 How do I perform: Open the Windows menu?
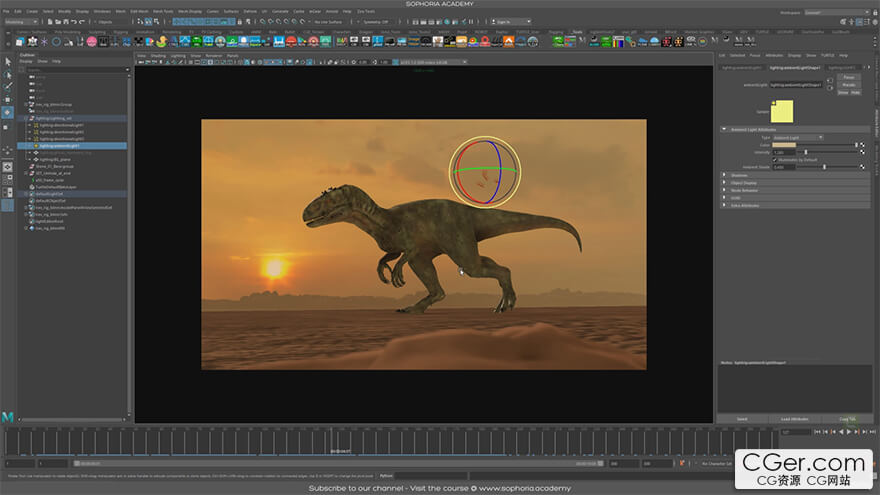coord(102,11)
